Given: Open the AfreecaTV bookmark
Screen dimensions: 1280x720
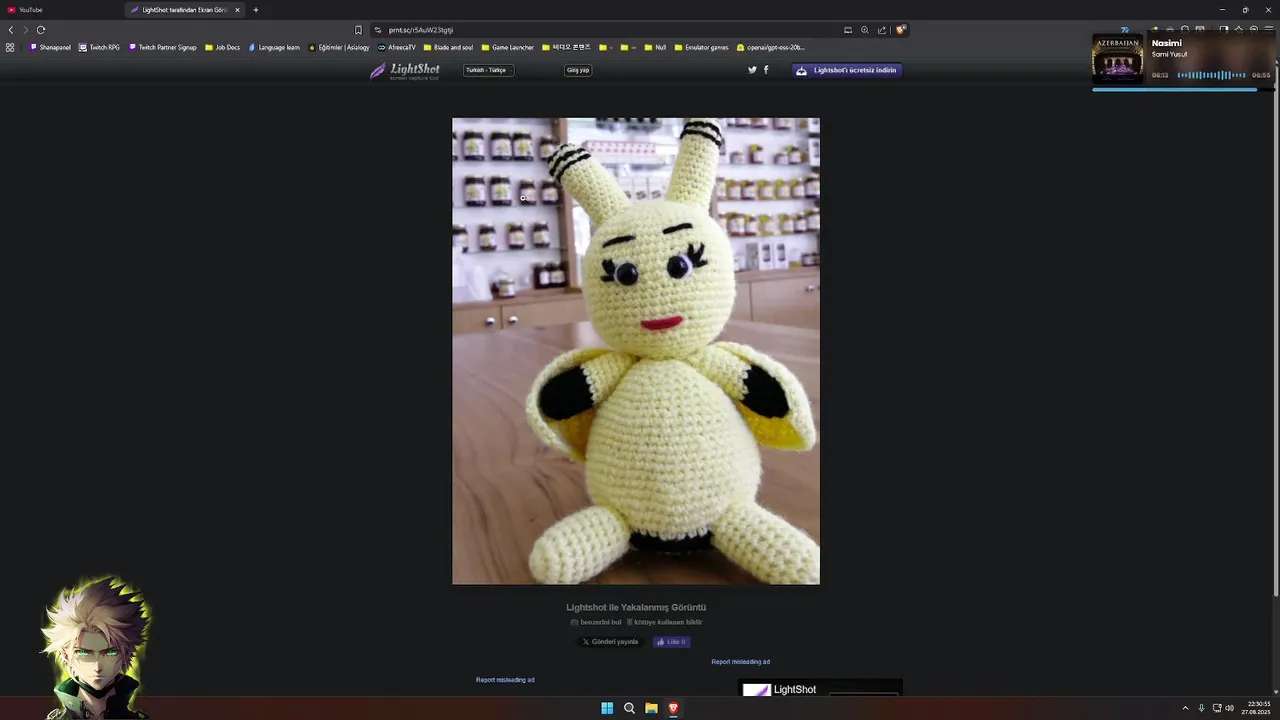Looking at the screenshot, I should [x=397, y=47].
